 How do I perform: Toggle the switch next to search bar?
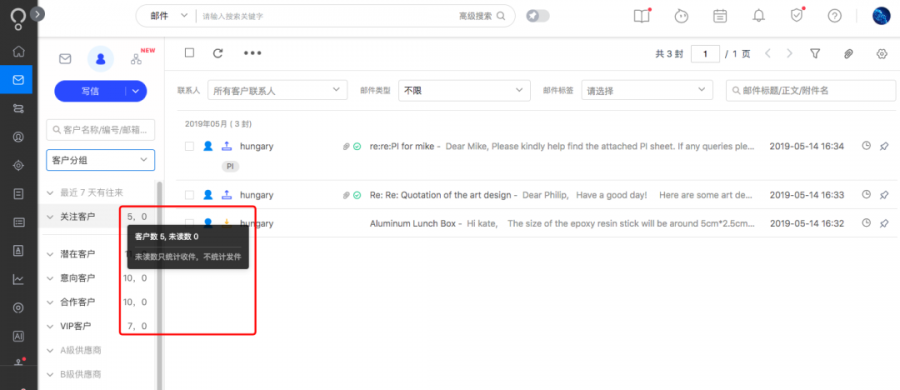(538, 16)
